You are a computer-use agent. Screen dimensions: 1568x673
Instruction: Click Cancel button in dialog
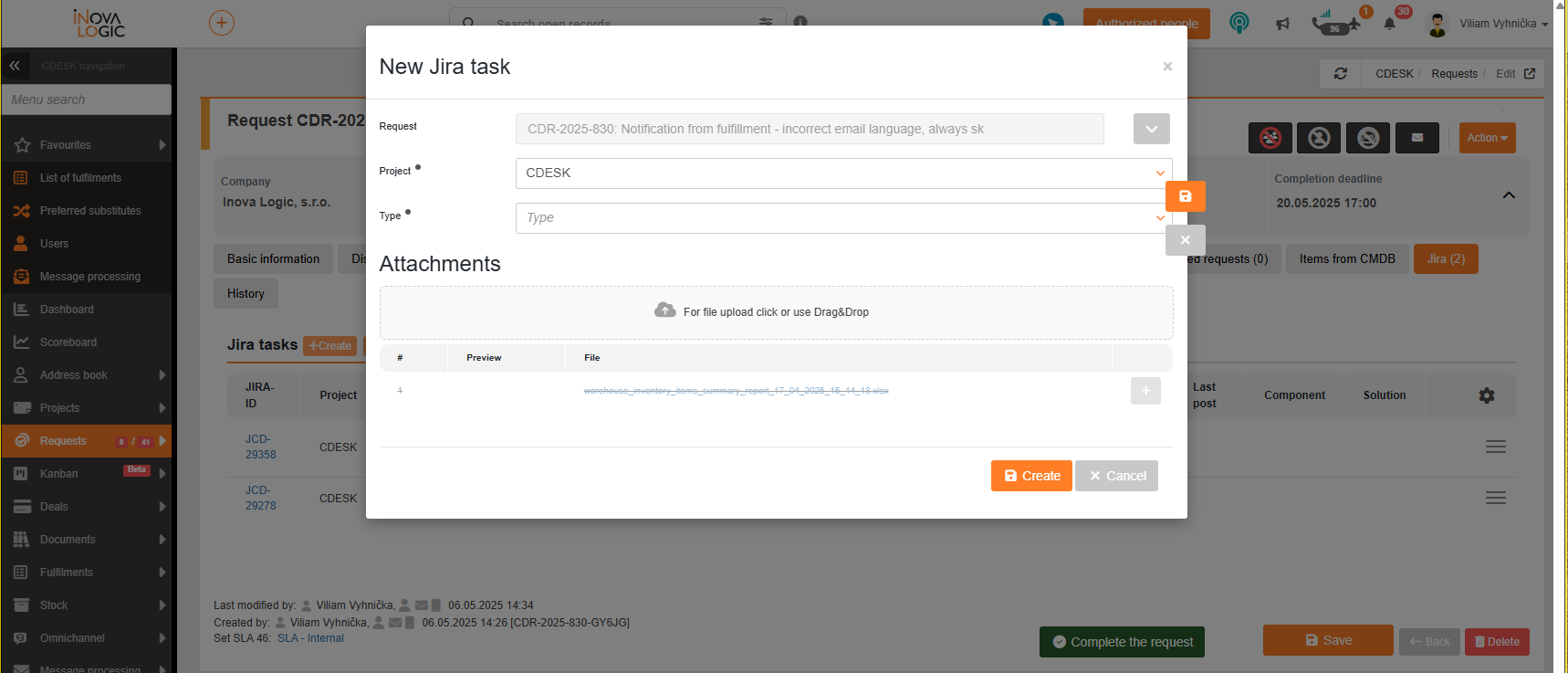(1116, 476)
